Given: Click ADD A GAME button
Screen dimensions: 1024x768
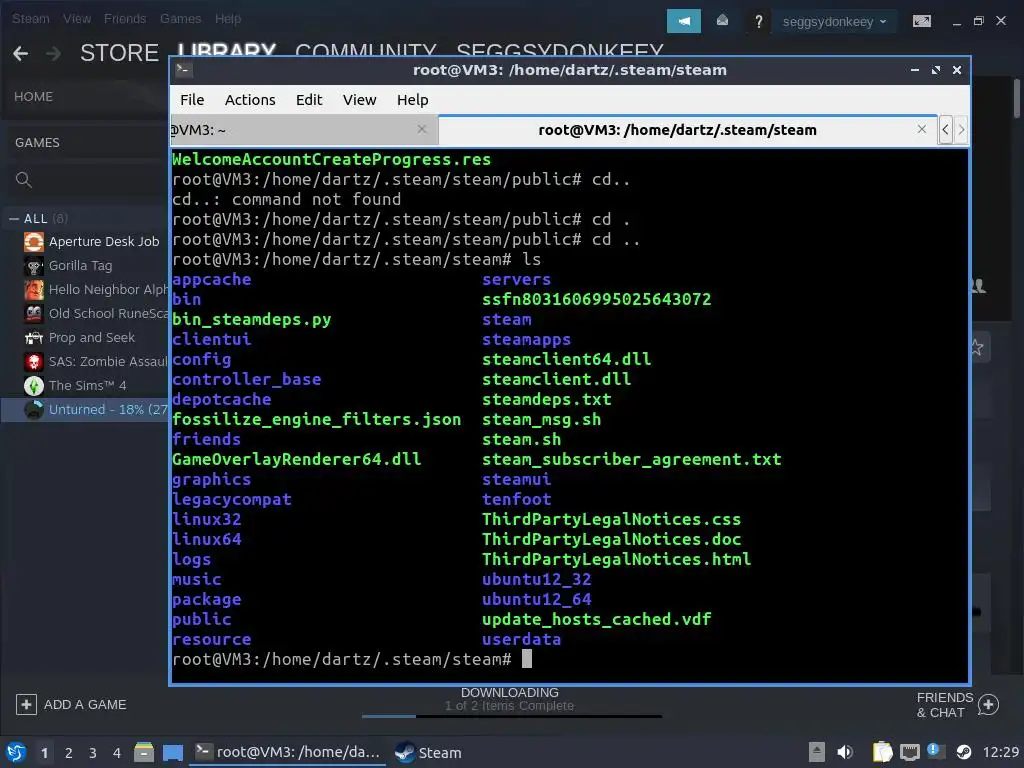Looking at the screenshot, I should tap(71, 705).
